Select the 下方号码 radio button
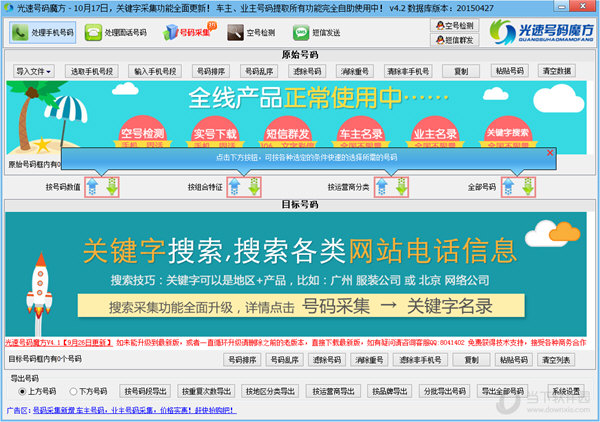This screenshot has width=600, height=422. (x=88, y=391)
